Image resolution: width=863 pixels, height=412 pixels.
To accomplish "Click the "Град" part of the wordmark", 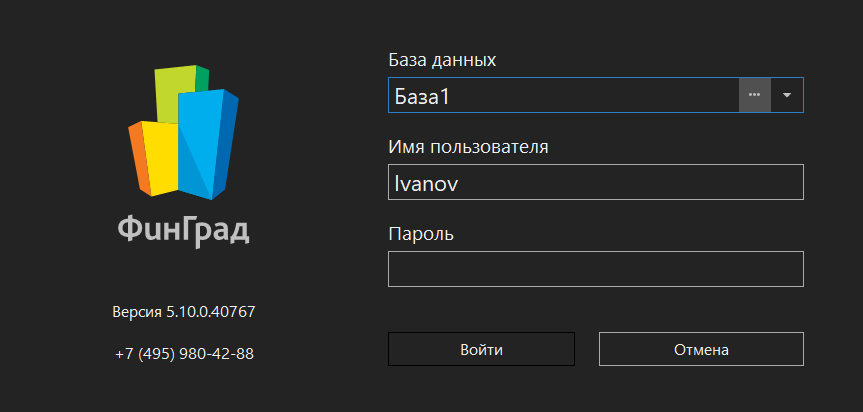I will click(x=213, y=231).
